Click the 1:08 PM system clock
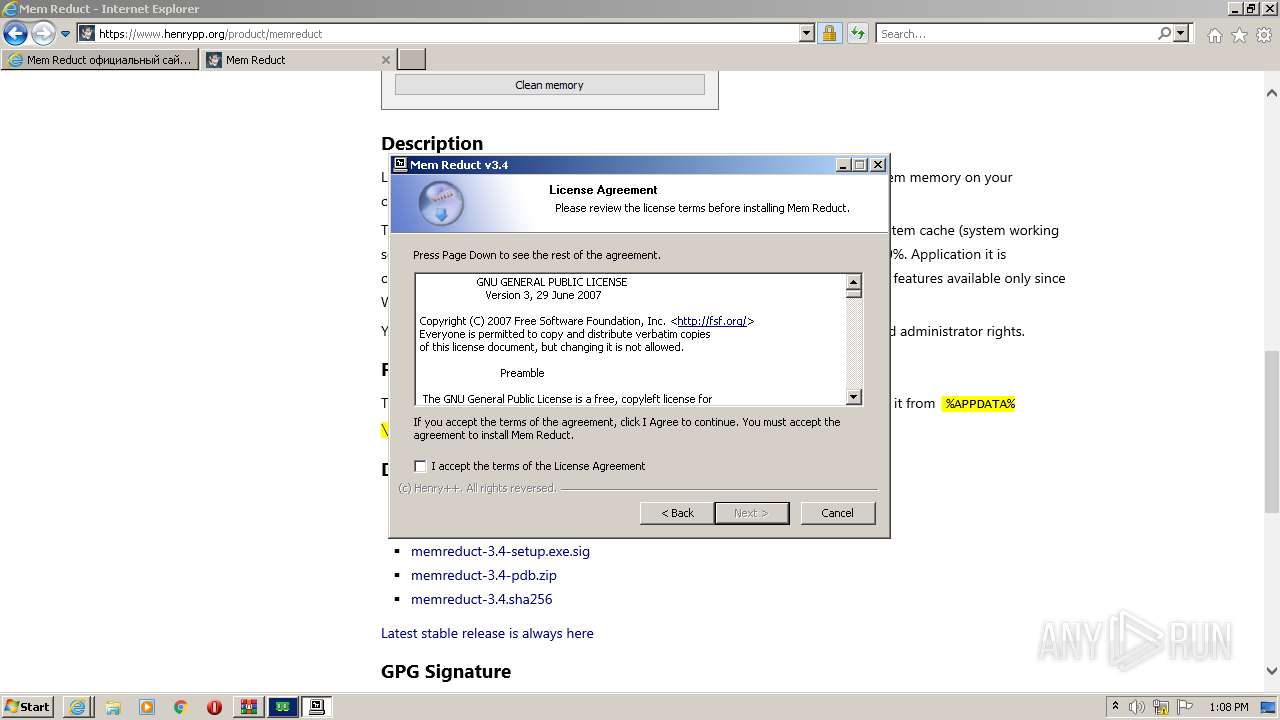The height and width of the screenshot is (720, 1280). tap(1228, 707)
